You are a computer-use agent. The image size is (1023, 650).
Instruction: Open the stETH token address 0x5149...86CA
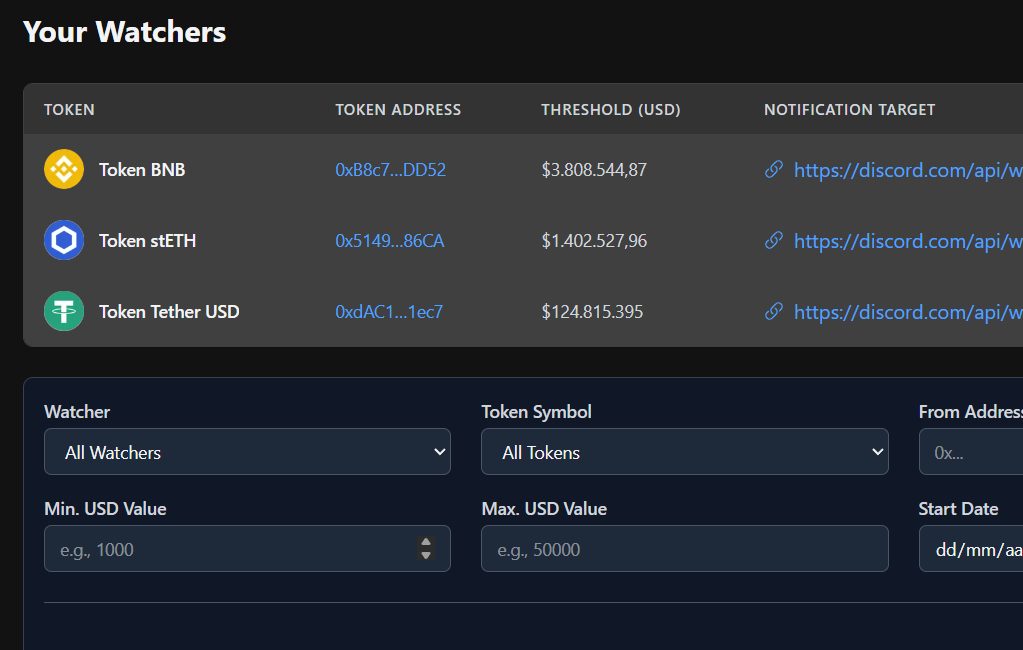click(x=390, y=240)
